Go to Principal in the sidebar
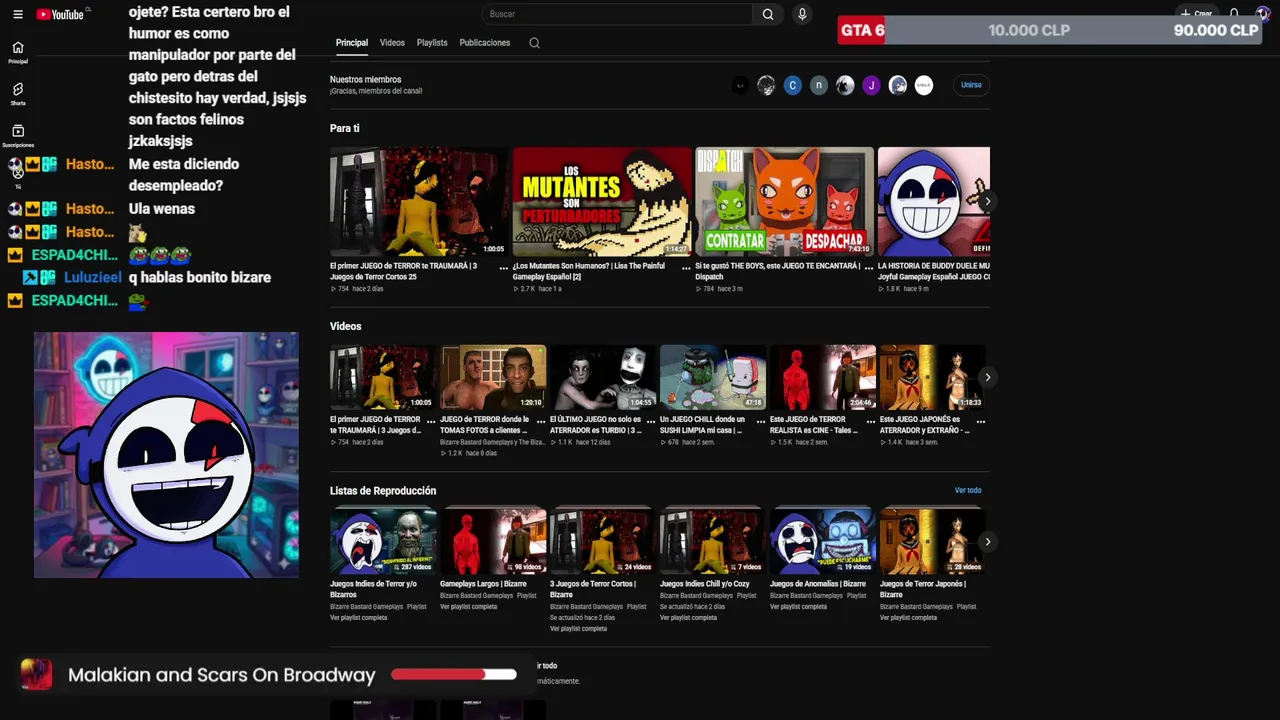 tap(18, 52)
